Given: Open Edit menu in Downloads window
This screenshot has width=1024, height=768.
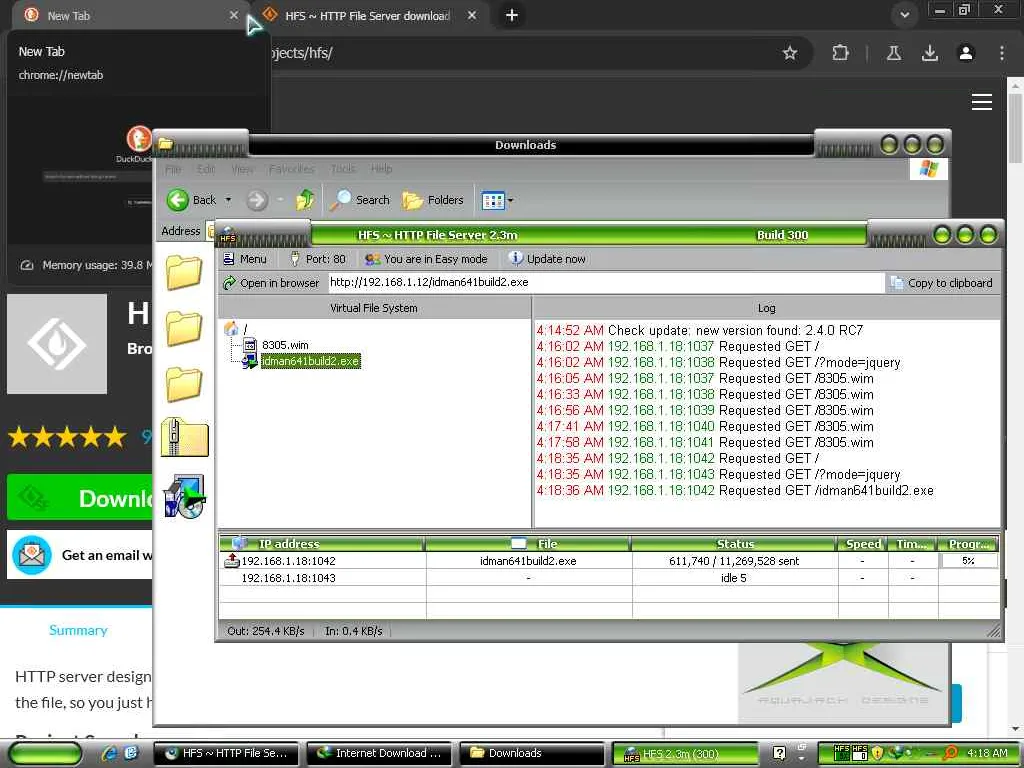Looking at the screenshot, I should coord(206,169).
